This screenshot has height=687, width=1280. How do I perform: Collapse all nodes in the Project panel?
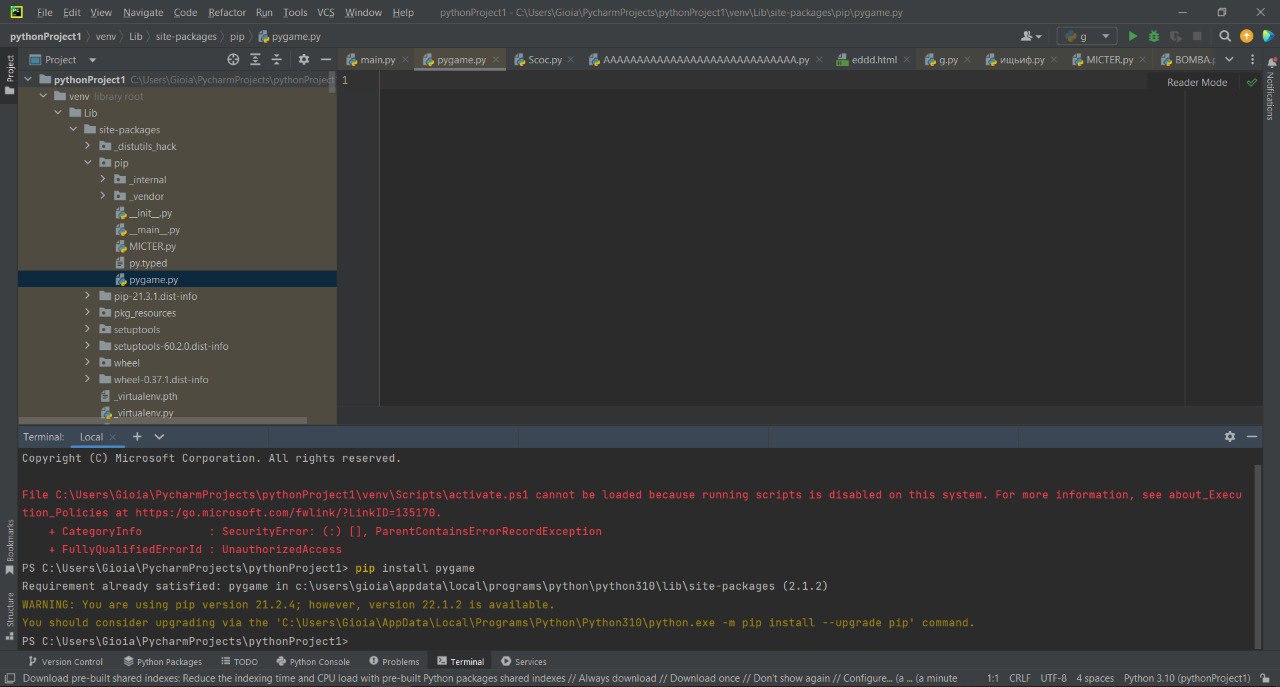point(277,60)
